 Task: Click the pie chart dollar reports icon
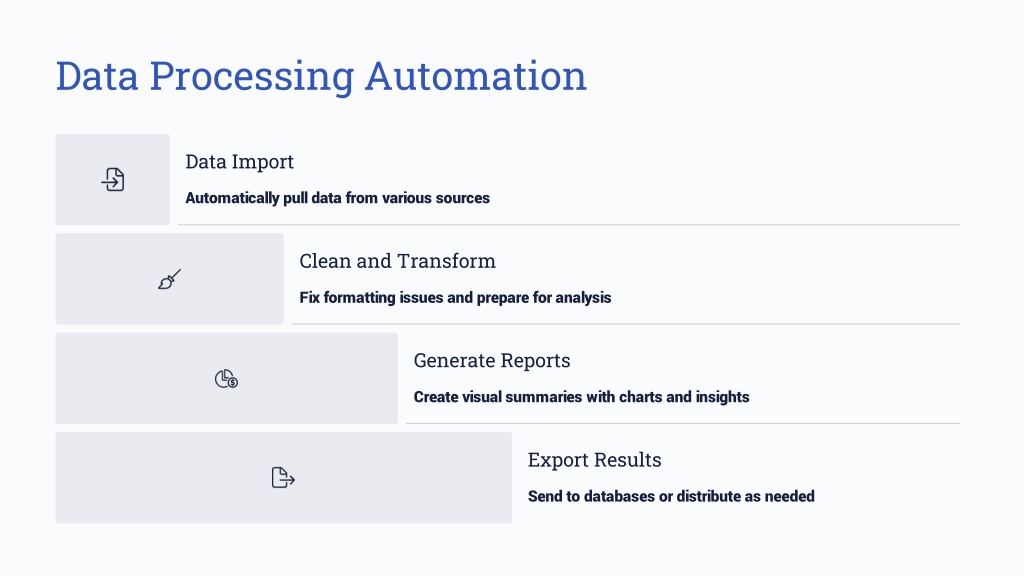(x=227, y=379)
